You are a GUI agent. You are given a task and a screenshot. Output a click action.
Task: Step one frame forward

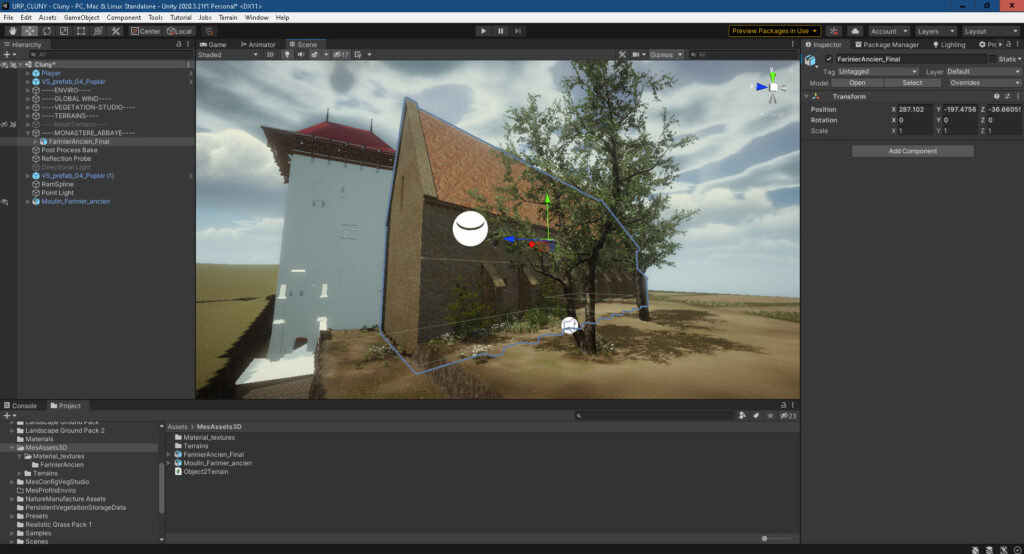pyautogui.click(x=518, y=31)
